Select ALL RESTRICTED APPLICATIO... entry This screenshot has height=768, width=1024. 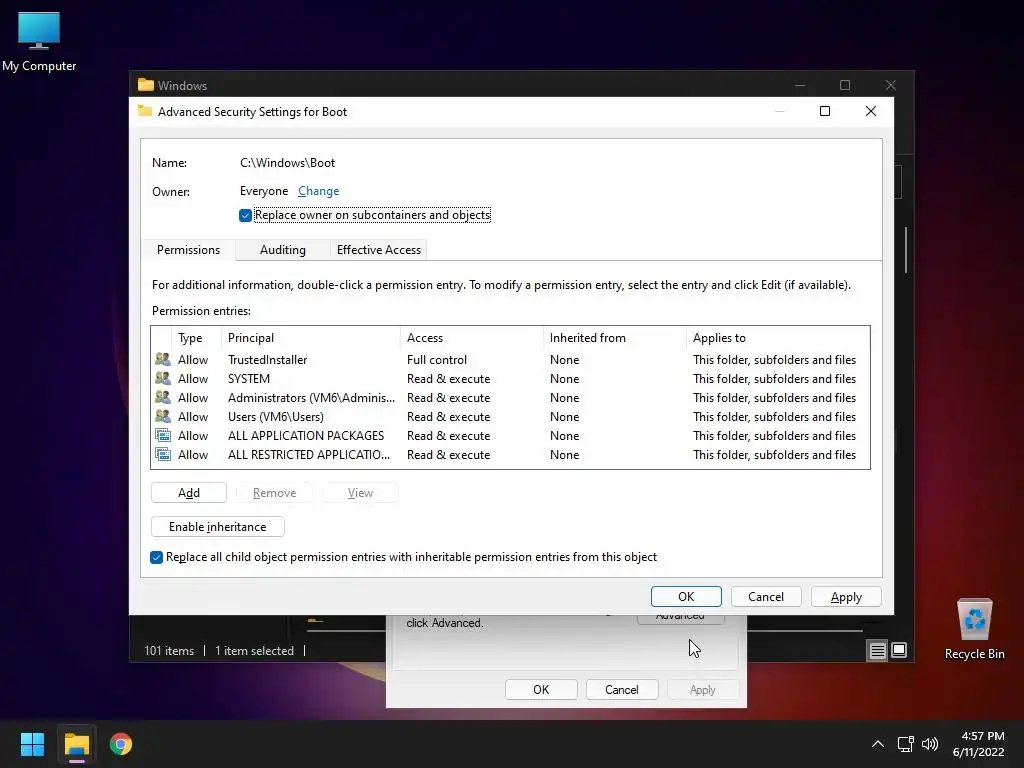click(510, 454)
